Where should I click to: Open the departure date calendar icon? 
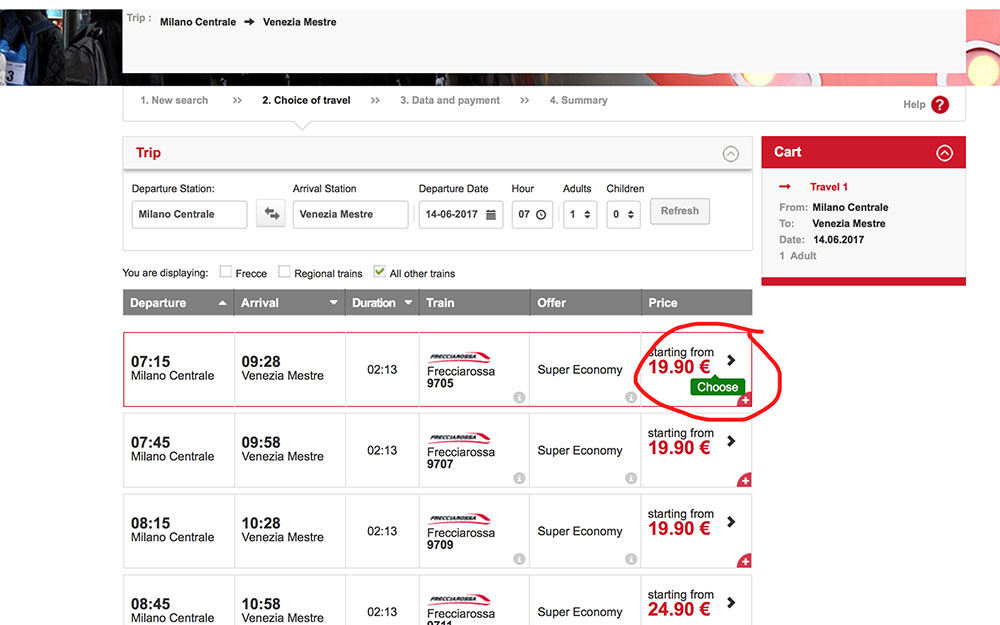490,215
